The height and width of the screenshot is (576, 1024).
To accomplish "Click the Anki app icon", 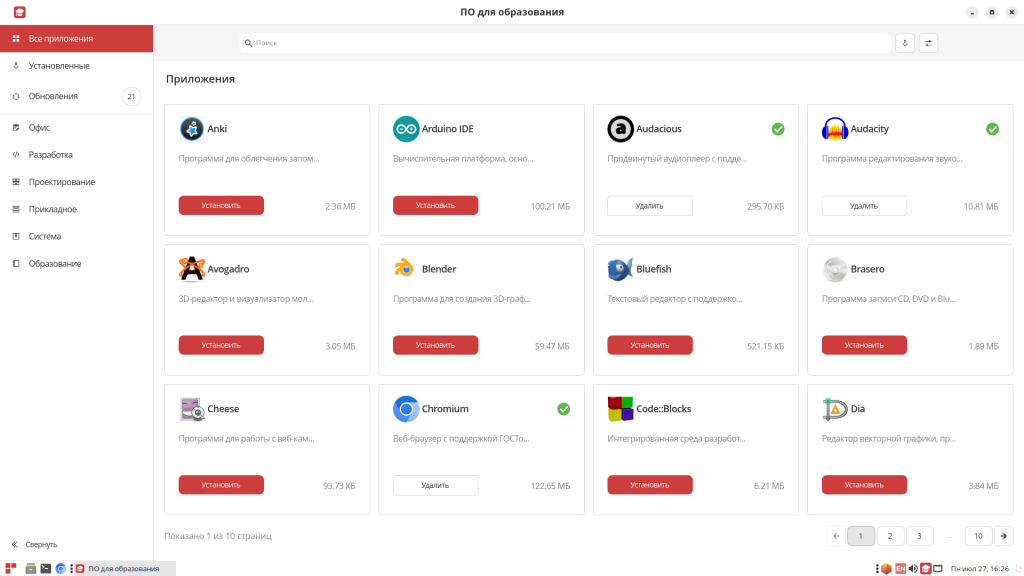I will click(x=191, y=129).
